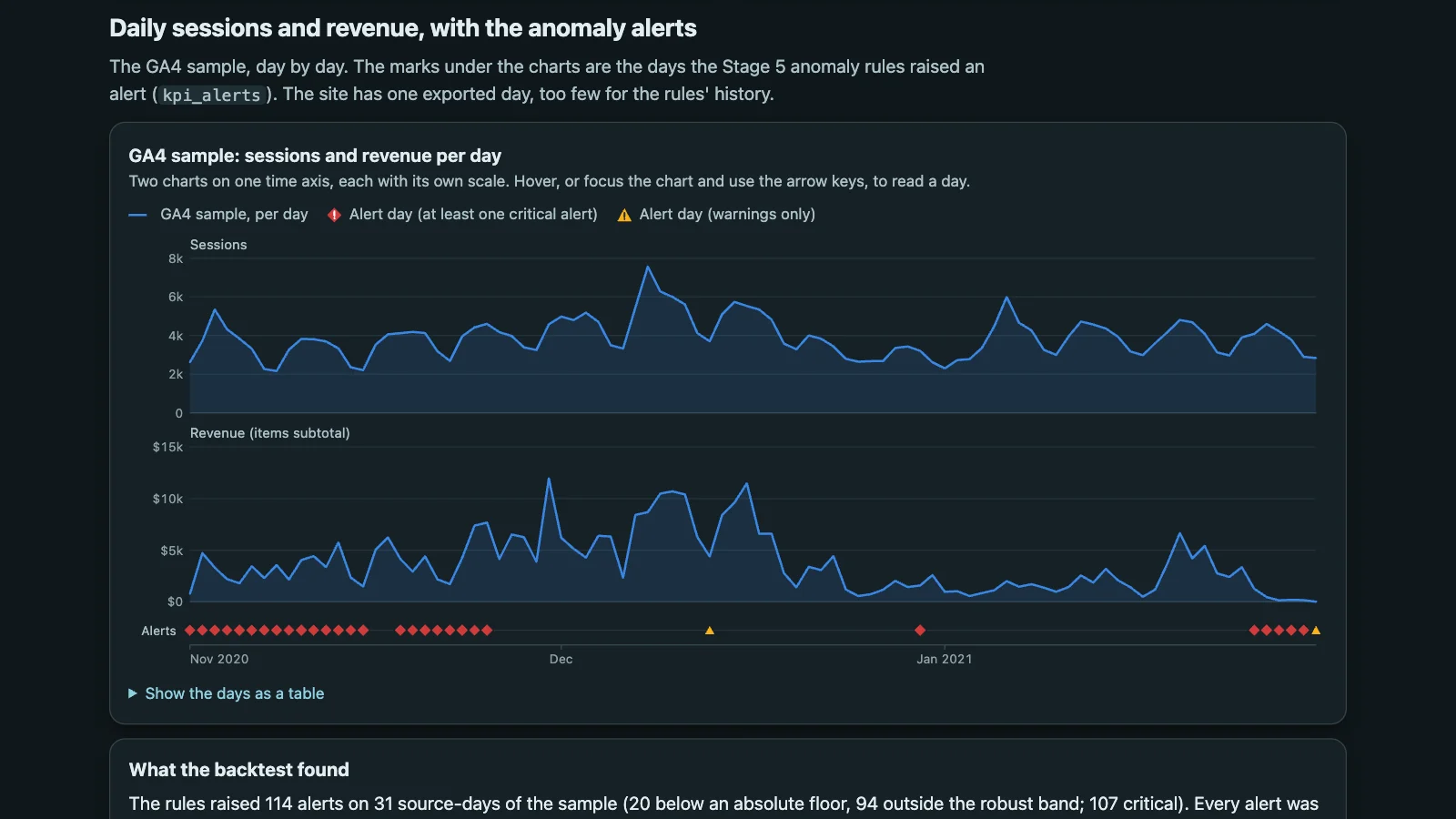
Task: Click the '8k' sessions axis label
Action: click(176, 259)
